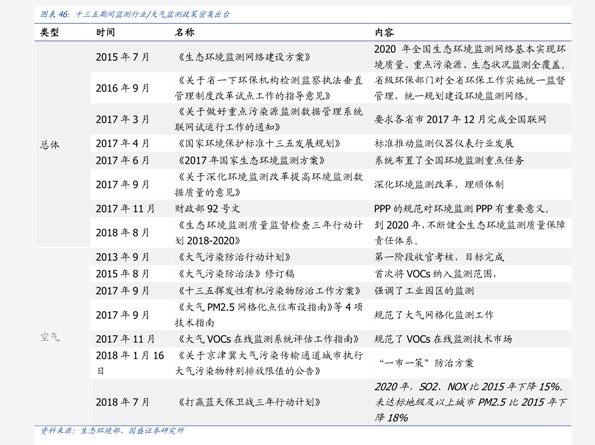
Task: Click content 'PPP的规范对环境监测PPP有重要意义'
Action: tap(461, 209)
